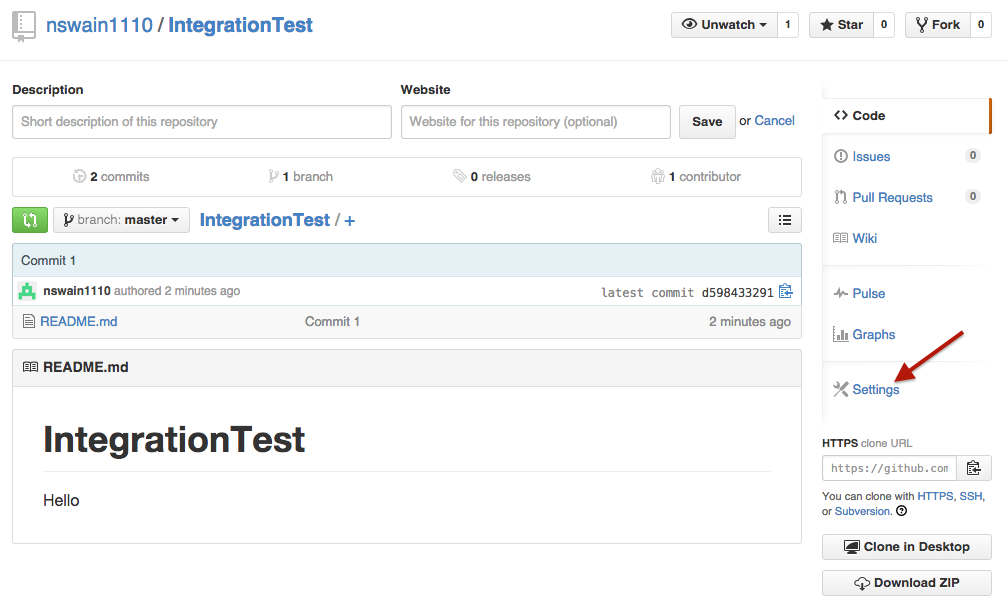Open the Graphs tab
The height and width of the screenshot is (611, 1007).
pos(873,335)
